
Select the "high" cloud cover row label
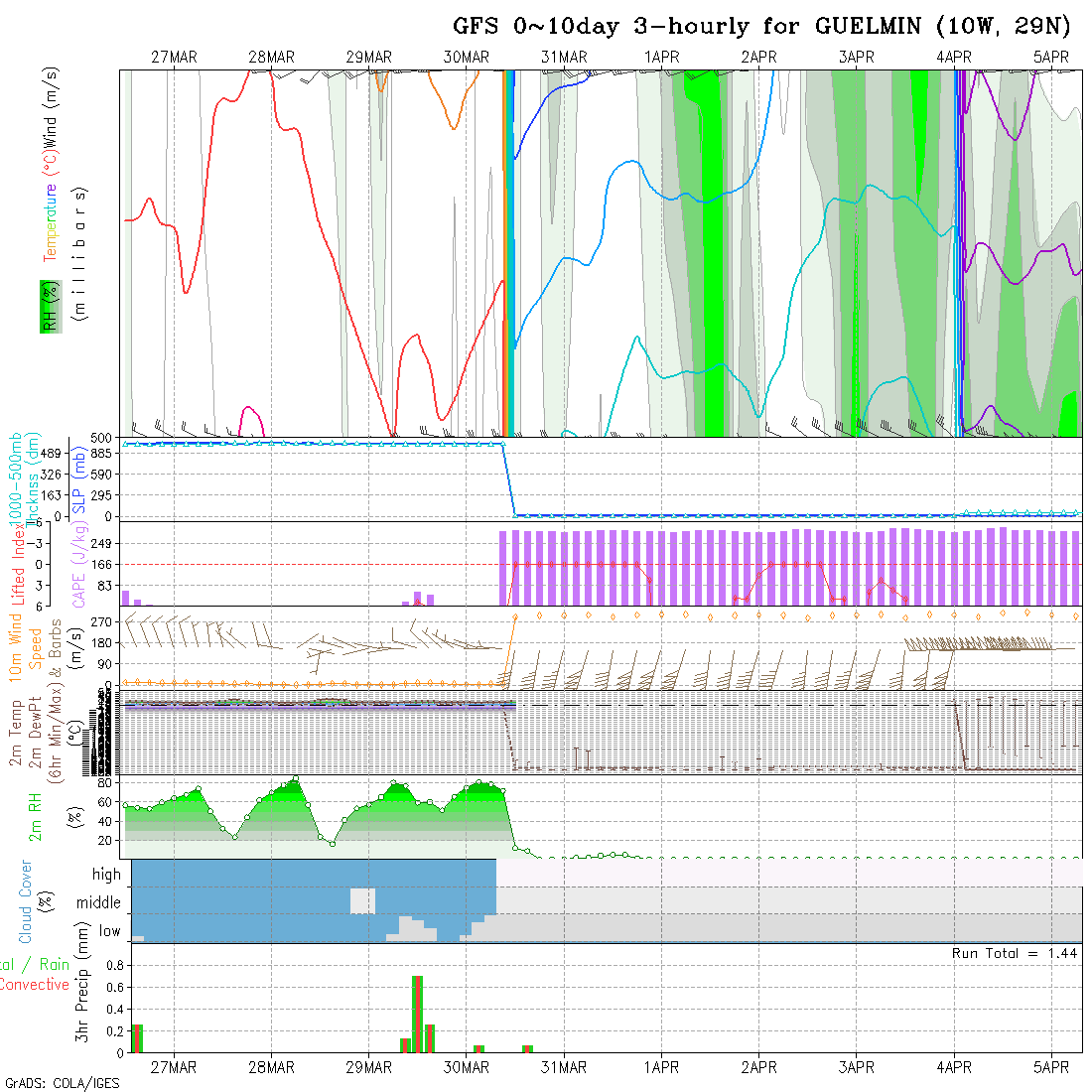pos(106,875)
